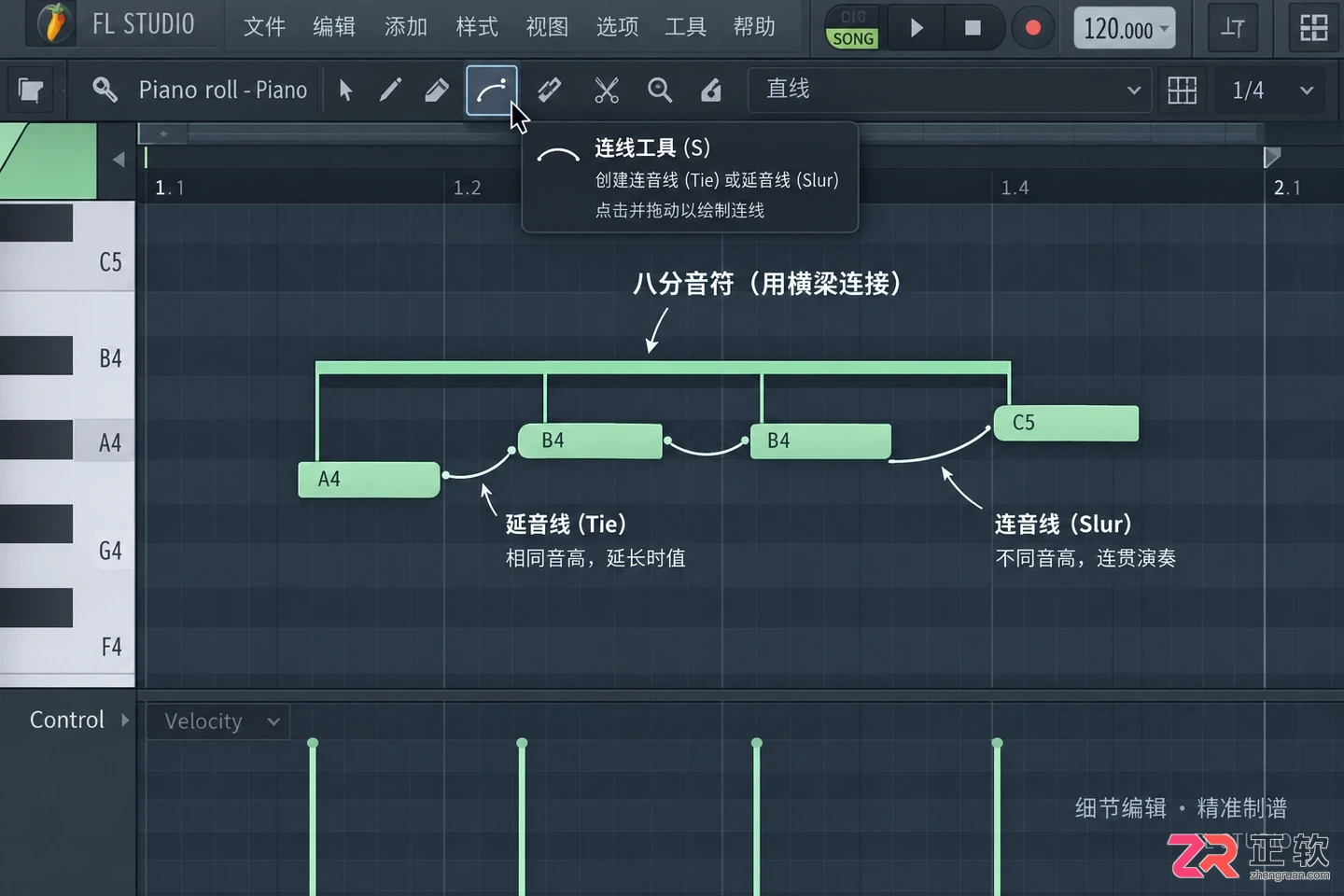
Task: Adjust the first velocity handle
Action: coord(313,744)
